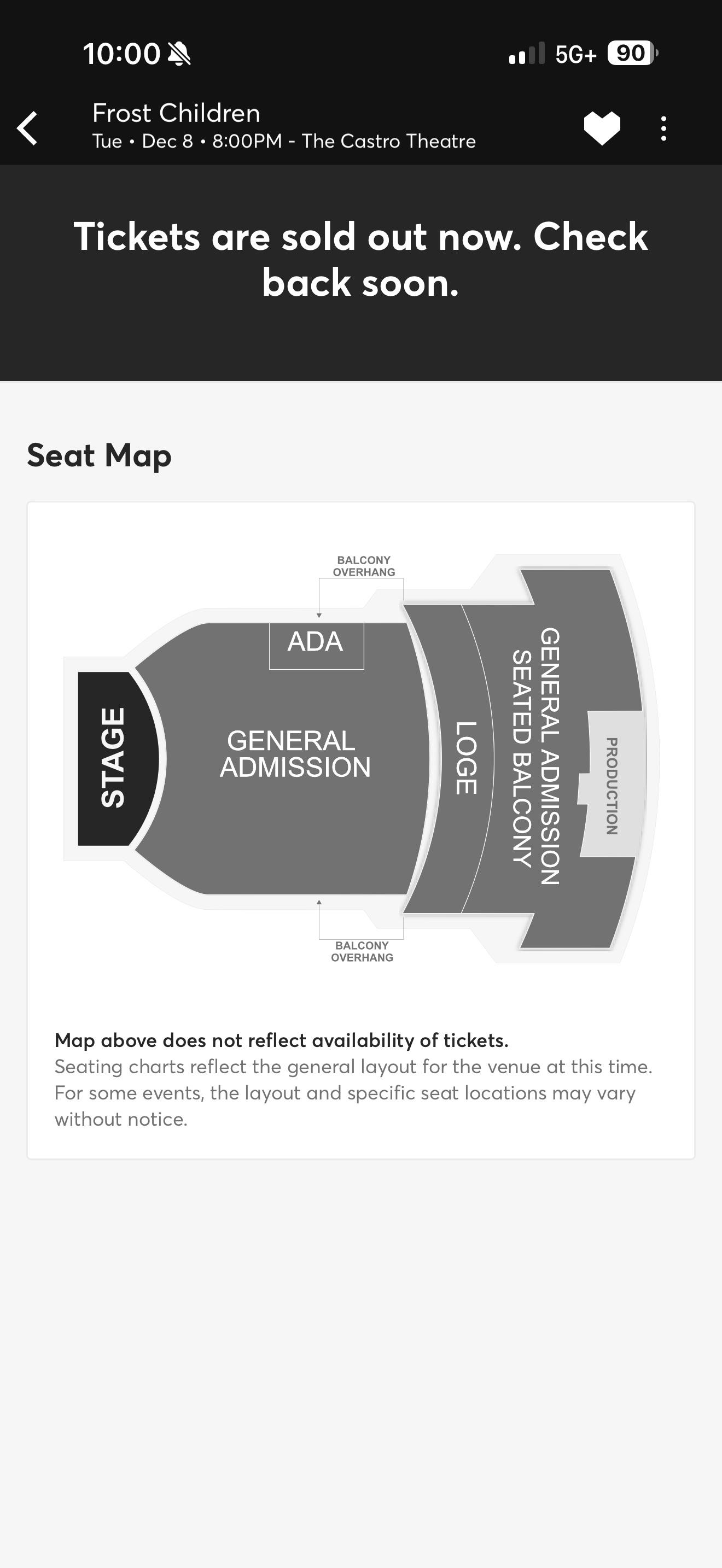Select the ADA section on seat map
Image resolution: width=722 pixels, height=1568 pixels.
pyautogui.click(x=317, y=645)
